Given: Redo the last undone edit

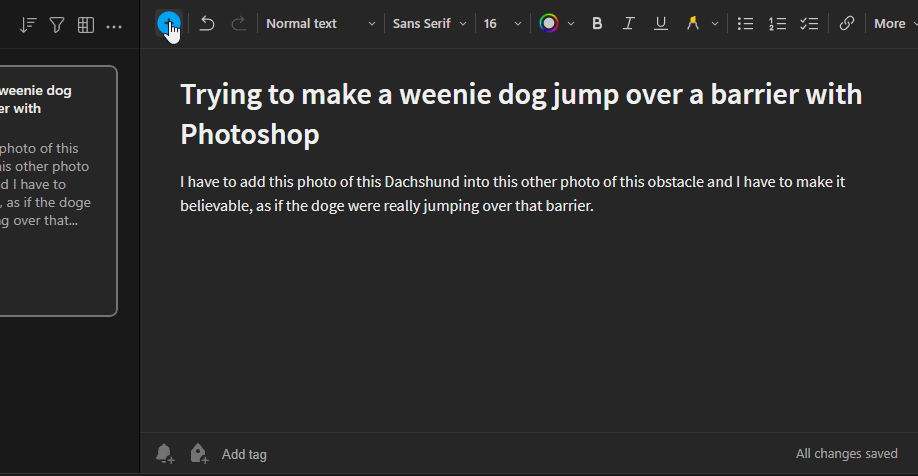Looking at the screenshot, I should pos(238,23).
